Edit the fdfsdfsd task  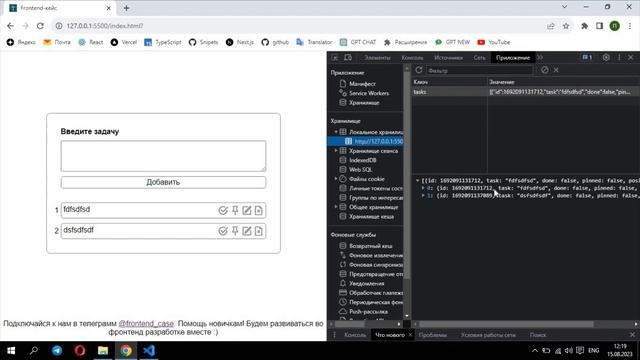pyautogui.click(x=247, y=210)
